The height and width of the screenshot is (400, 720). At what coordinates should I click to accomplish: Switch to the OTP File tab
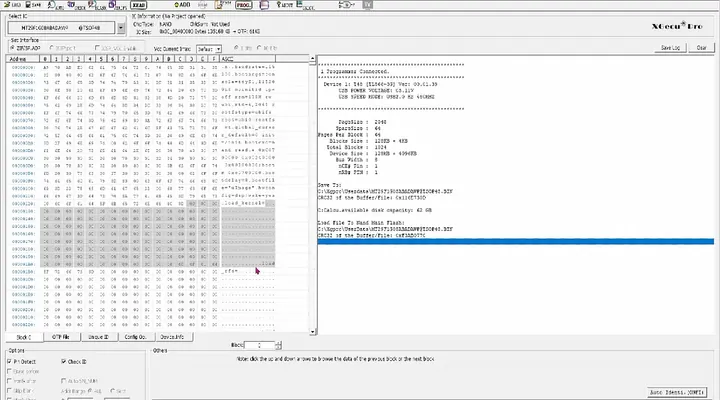tap(61, 337)
